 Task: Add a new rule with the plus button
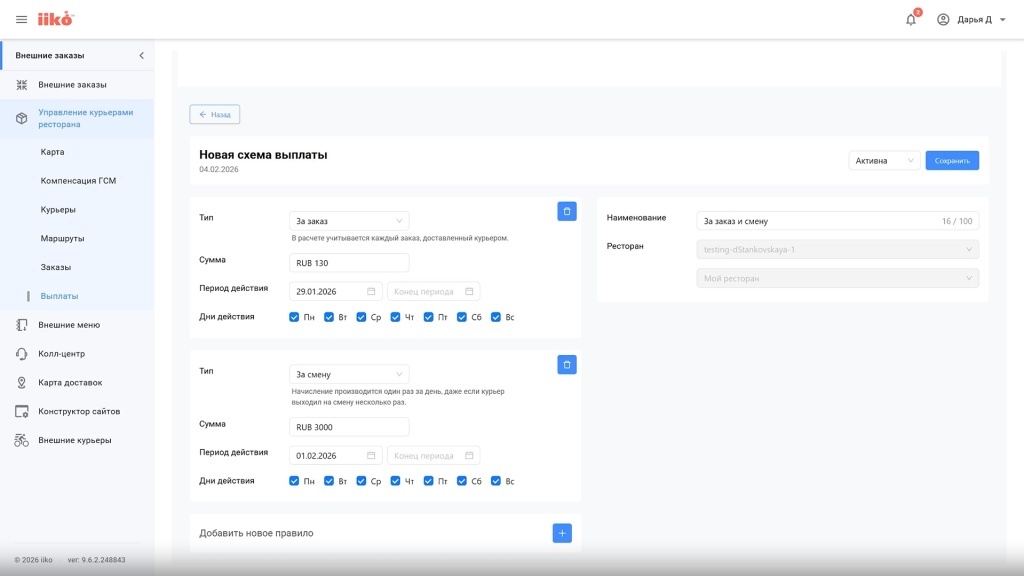point(562,533)
